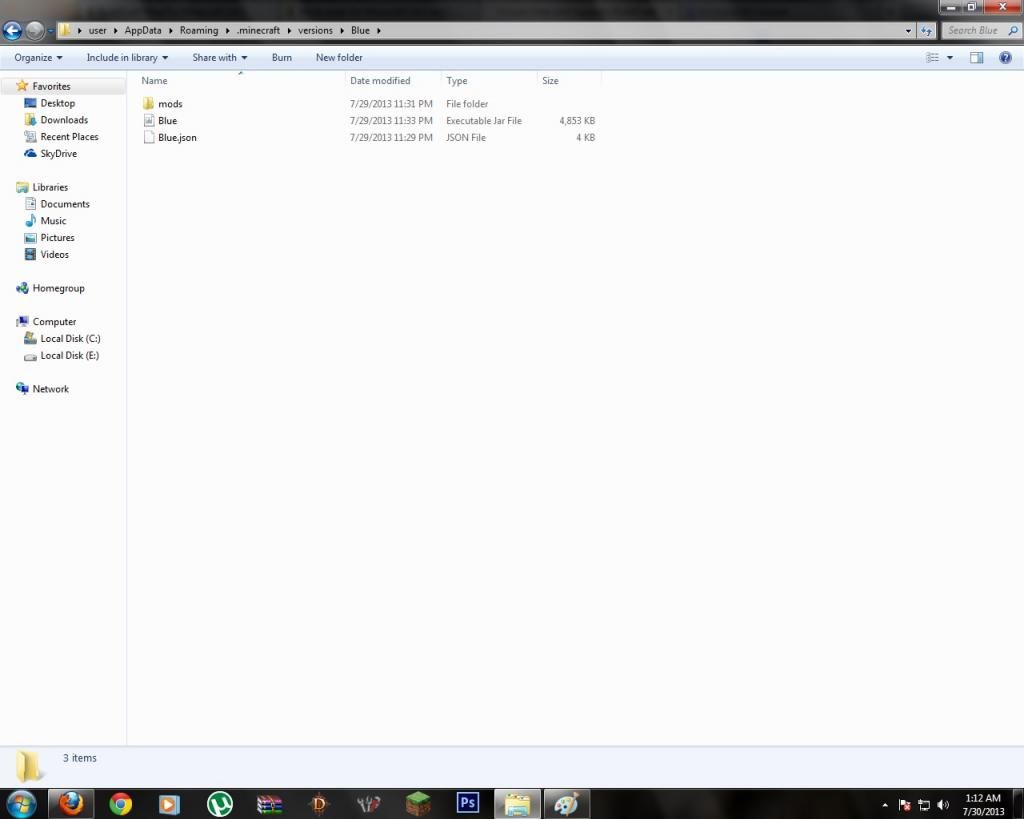The height and width of the screenshot is (819, 1024).
Task: Select the mods folder
Action: (x=170, y=104)
